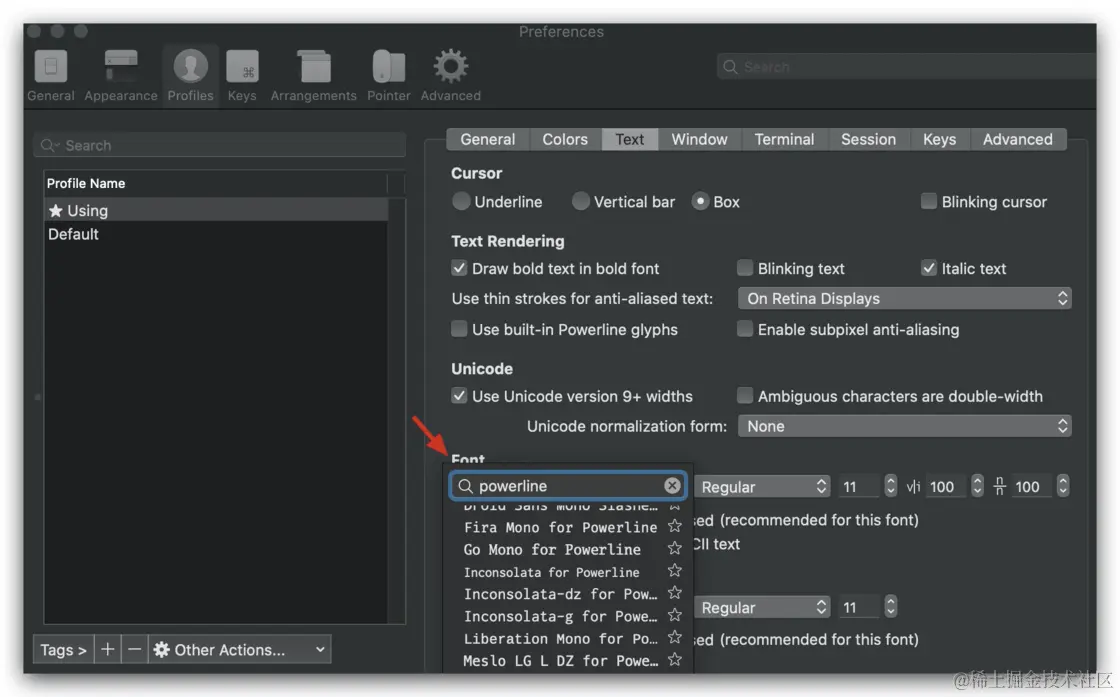Focus the profile list Search field
Image resolution: width=1120 pixels, height=697 pixels.
(x=220, y=145)
